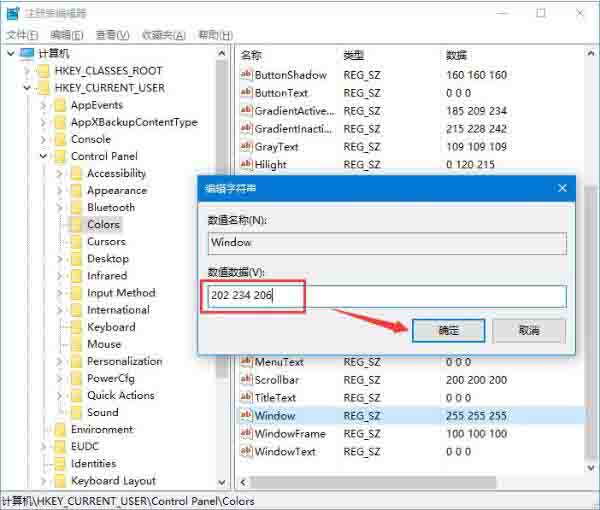Viewport: 600px width, 510px height.
Task: Click the WindowFrame string value icon
Action: pyautogui.click(x=246, y=434)
